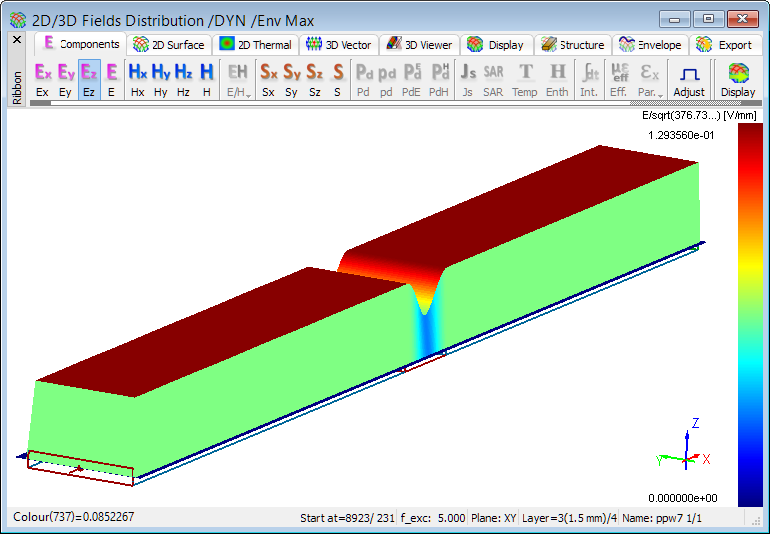Click the Display icon in ribbon

[x=738, y=80]
